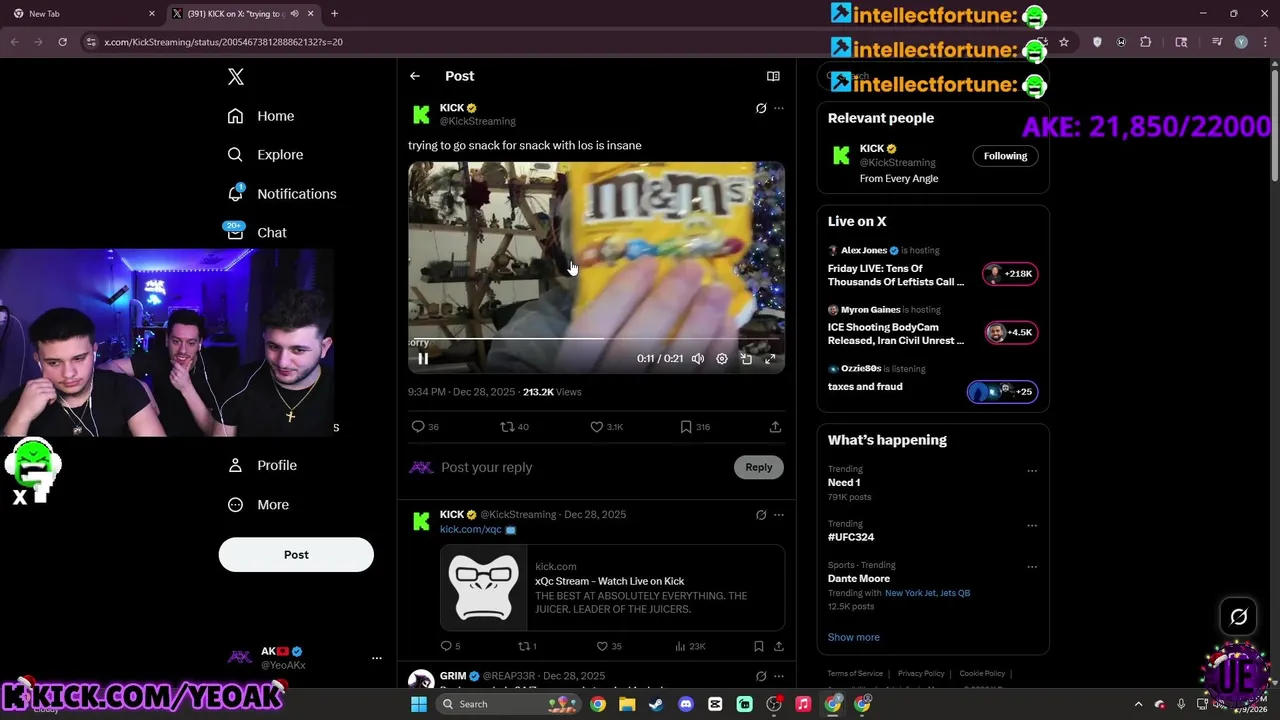This screenshot has width=1280, height=720.
Task: Join Myron Gaines live with +4.5K
Action: [x=1011, y=333]
